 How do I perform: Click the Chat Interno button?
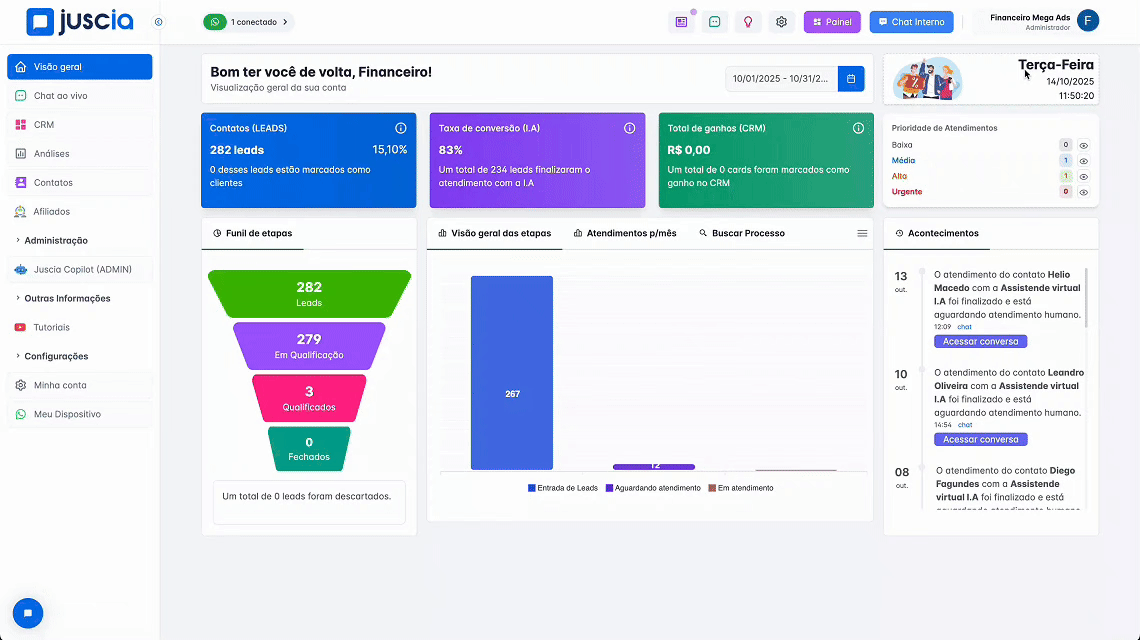(911, 22)
